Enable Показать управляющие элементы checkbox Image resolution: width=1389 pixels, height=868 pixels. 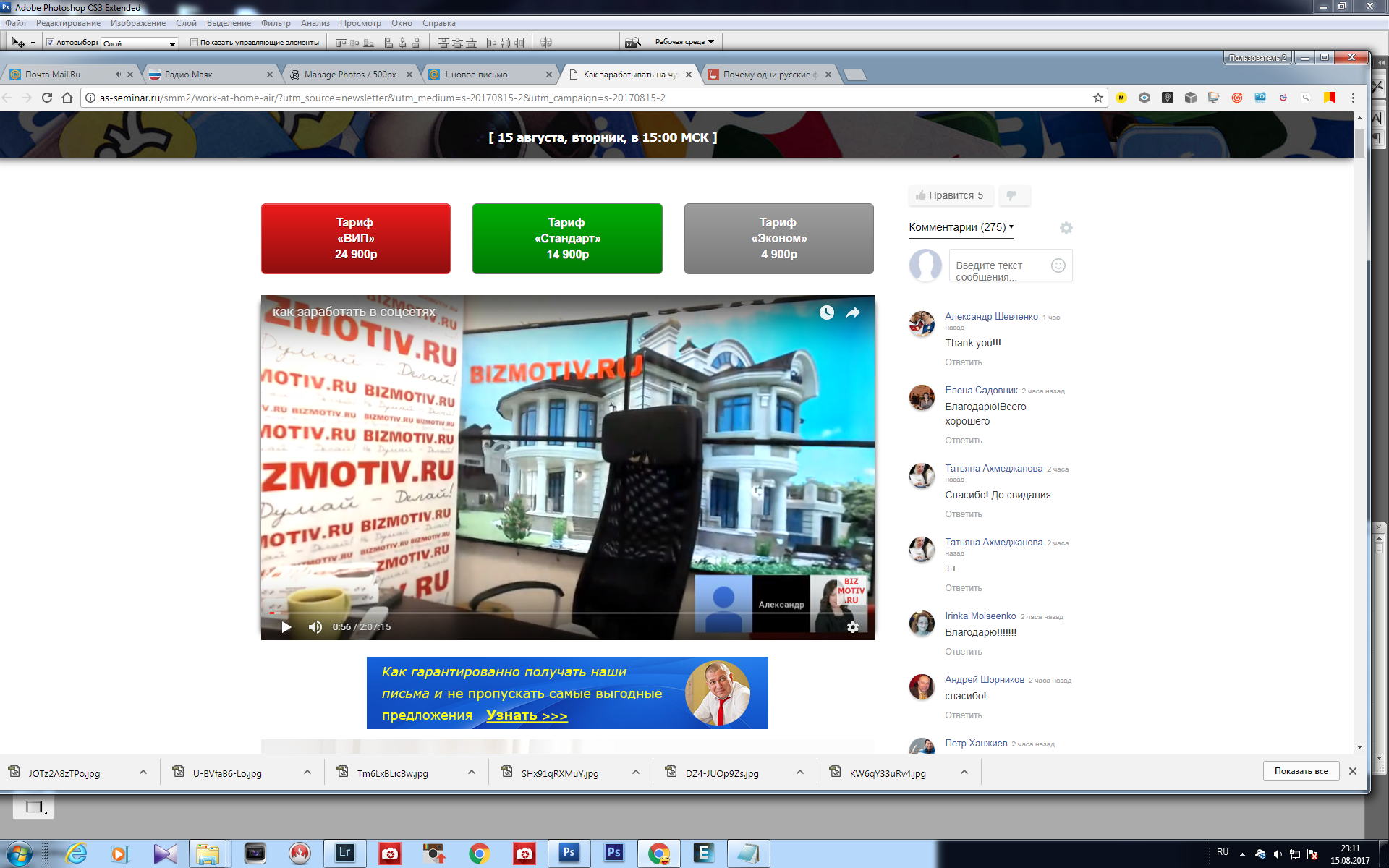[194, 43]
